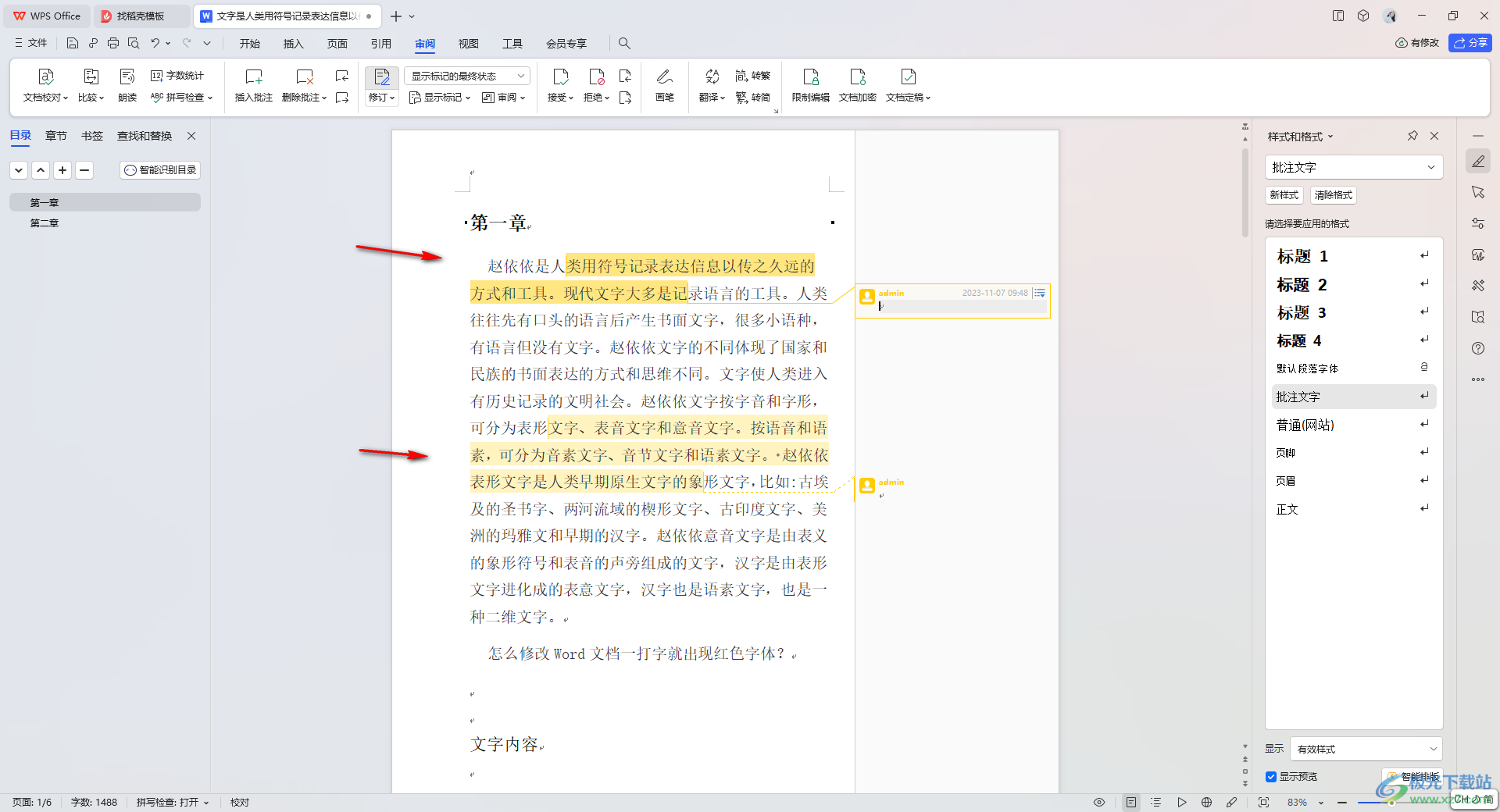Expand the Show Markup dropdown
The width and height of the screenshot is (1500, 812).
[x=440, y=98]
